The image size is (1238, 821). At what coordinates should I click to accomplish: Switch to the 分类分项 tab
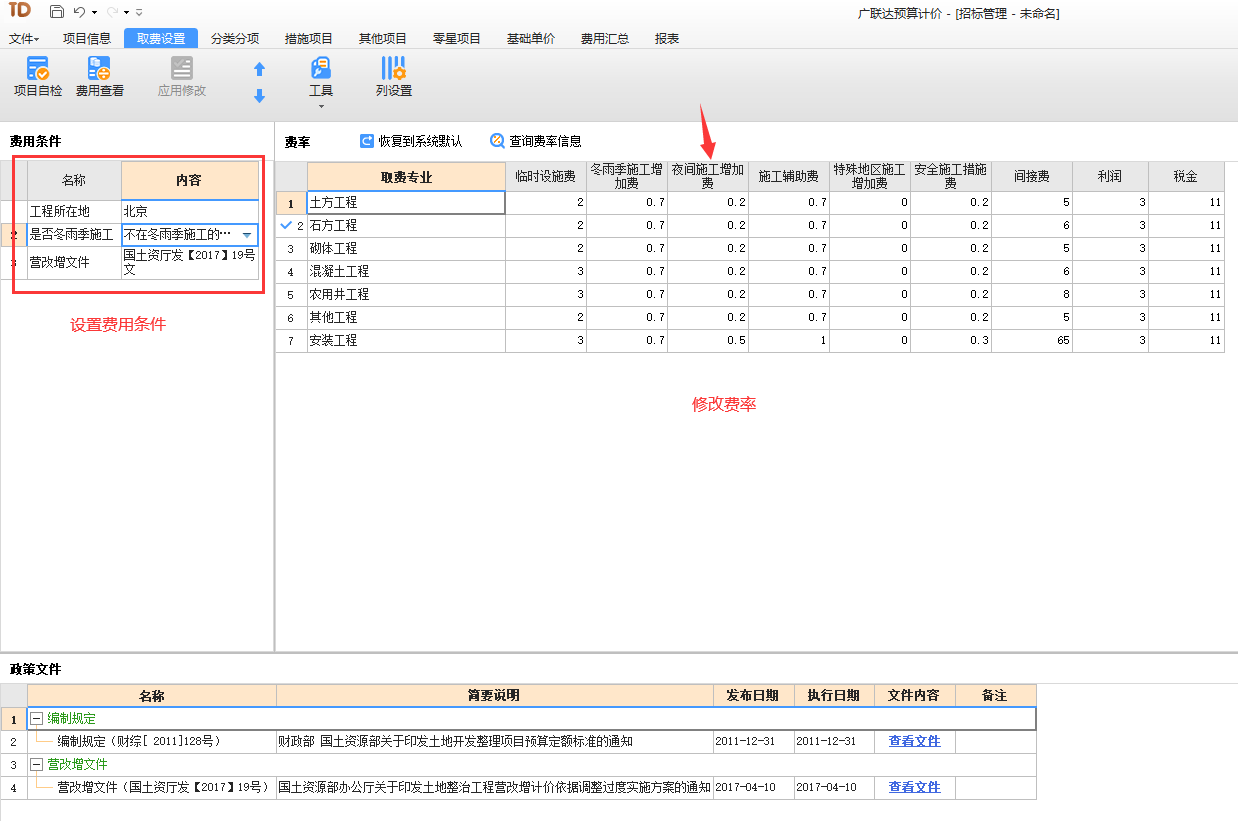[237, 38]
